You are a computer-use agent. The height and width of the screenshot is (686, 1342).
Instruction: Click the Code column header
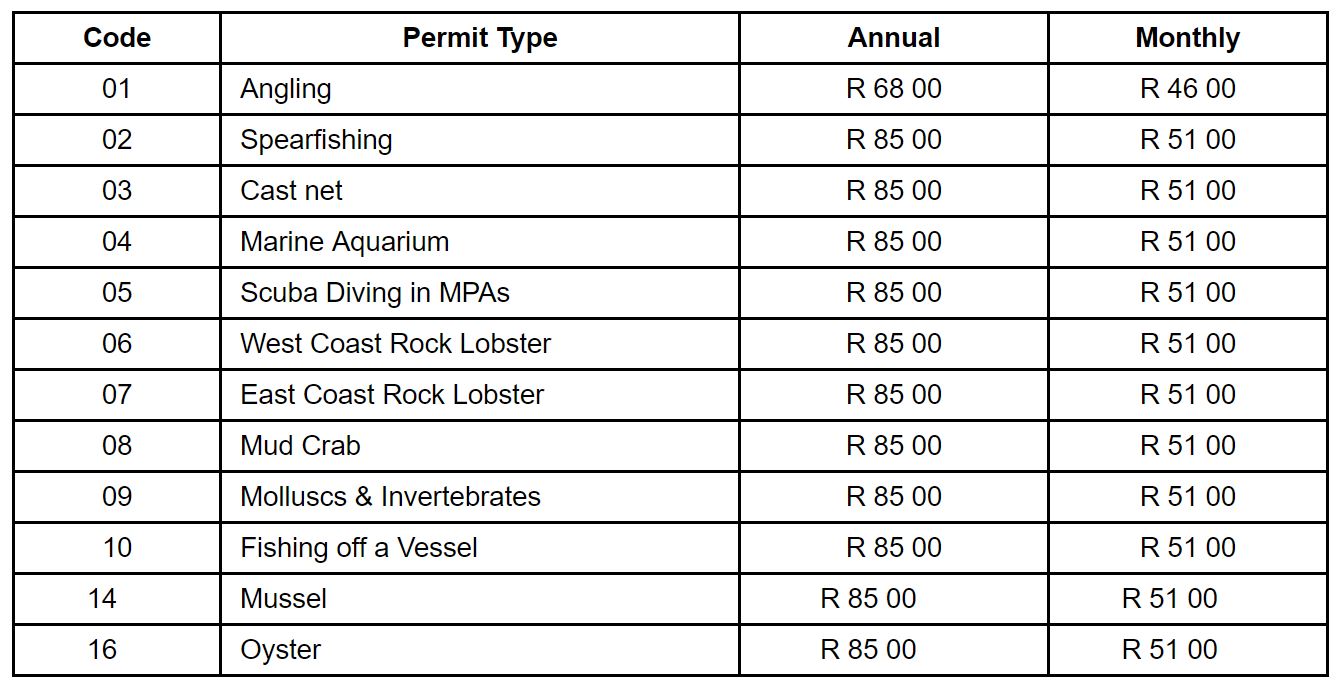pyautogui.click(x=117, y=38)
